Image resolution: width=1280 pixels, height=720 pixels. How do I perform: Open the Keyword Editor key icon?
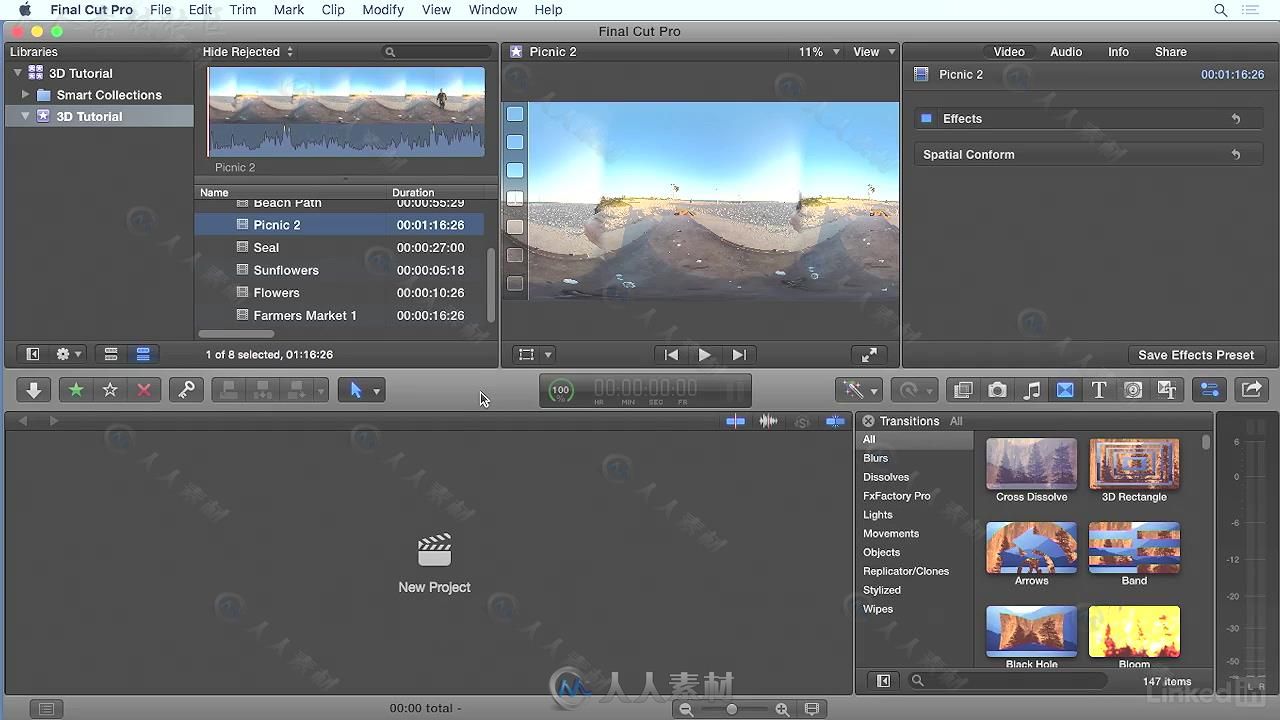point(186,390)
